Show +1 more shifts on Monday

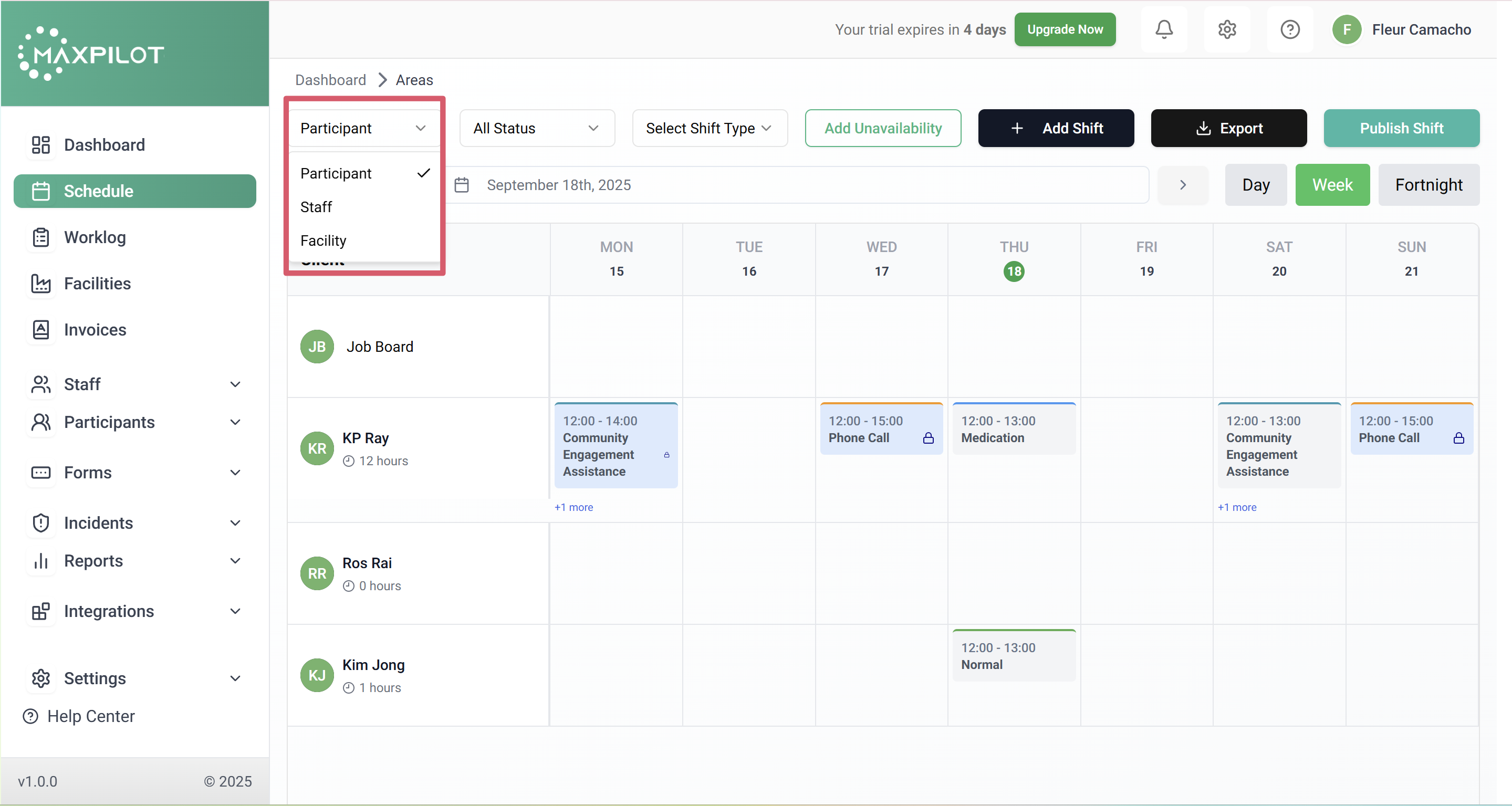click(x=573, y=507)
